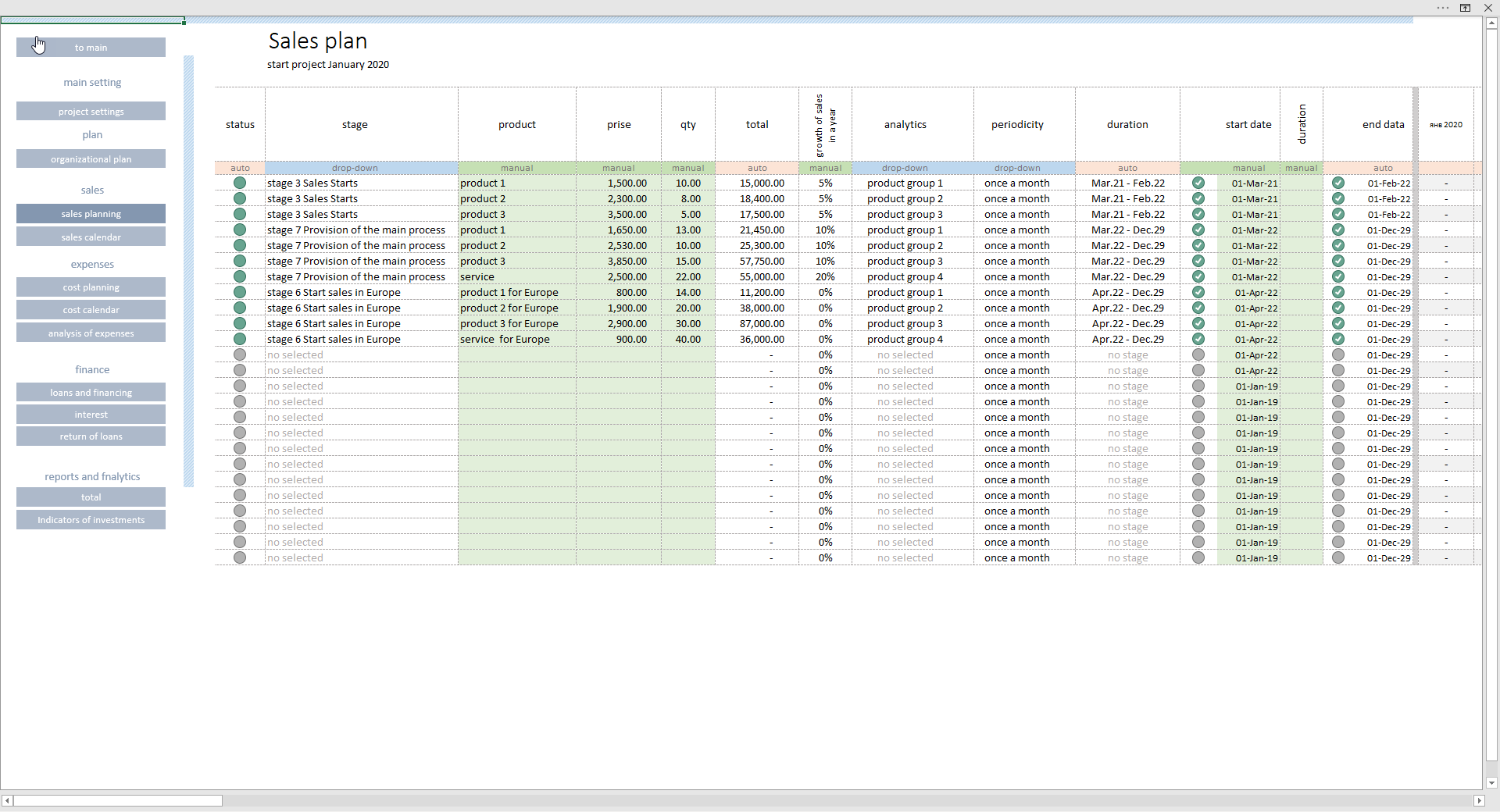Image resolution: width=1500 pixels, height=812 pixels.
Task: Click status circle for service 2,500.00 row
Action: [x=240, y=276]
